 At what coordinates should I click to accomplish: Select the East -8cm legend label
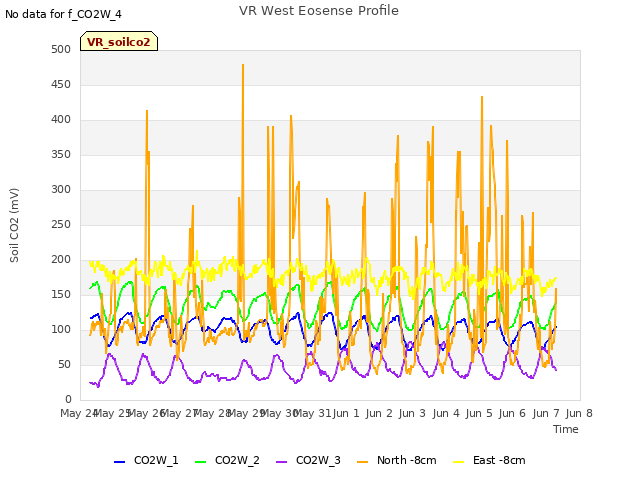point(499,460)
